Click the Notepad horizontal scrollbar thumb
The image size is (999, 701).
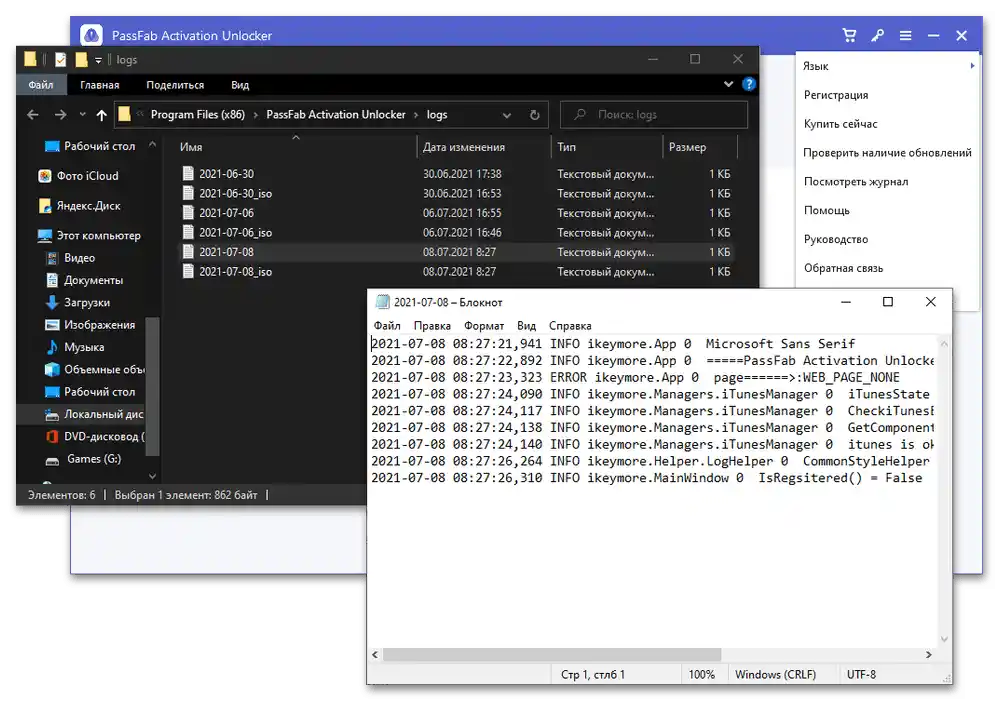tap(552, 654)
